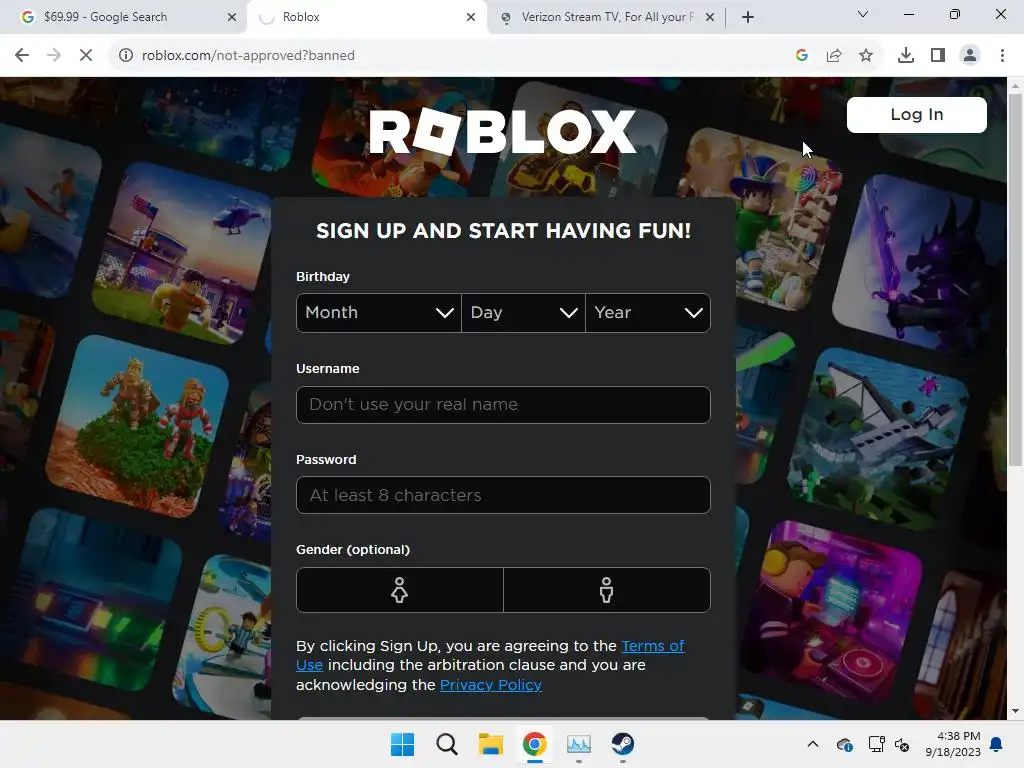Click the muted volume tray icon
This screenshot has width=1024, height=768.
(903, 744)
